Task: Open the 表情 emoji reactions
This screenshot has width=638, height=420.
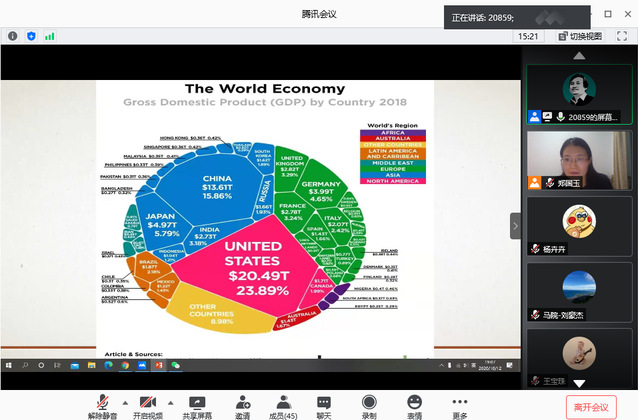Action: (414, 402)
